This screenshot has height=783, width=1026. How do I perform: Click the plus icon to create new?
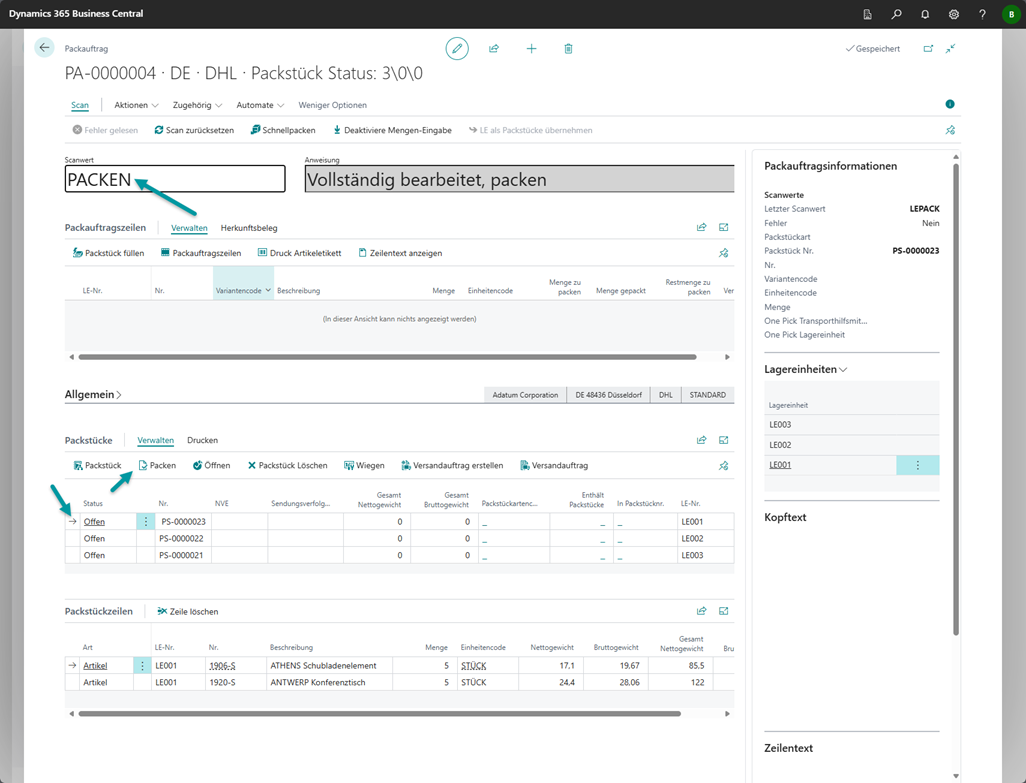[531, 49]
